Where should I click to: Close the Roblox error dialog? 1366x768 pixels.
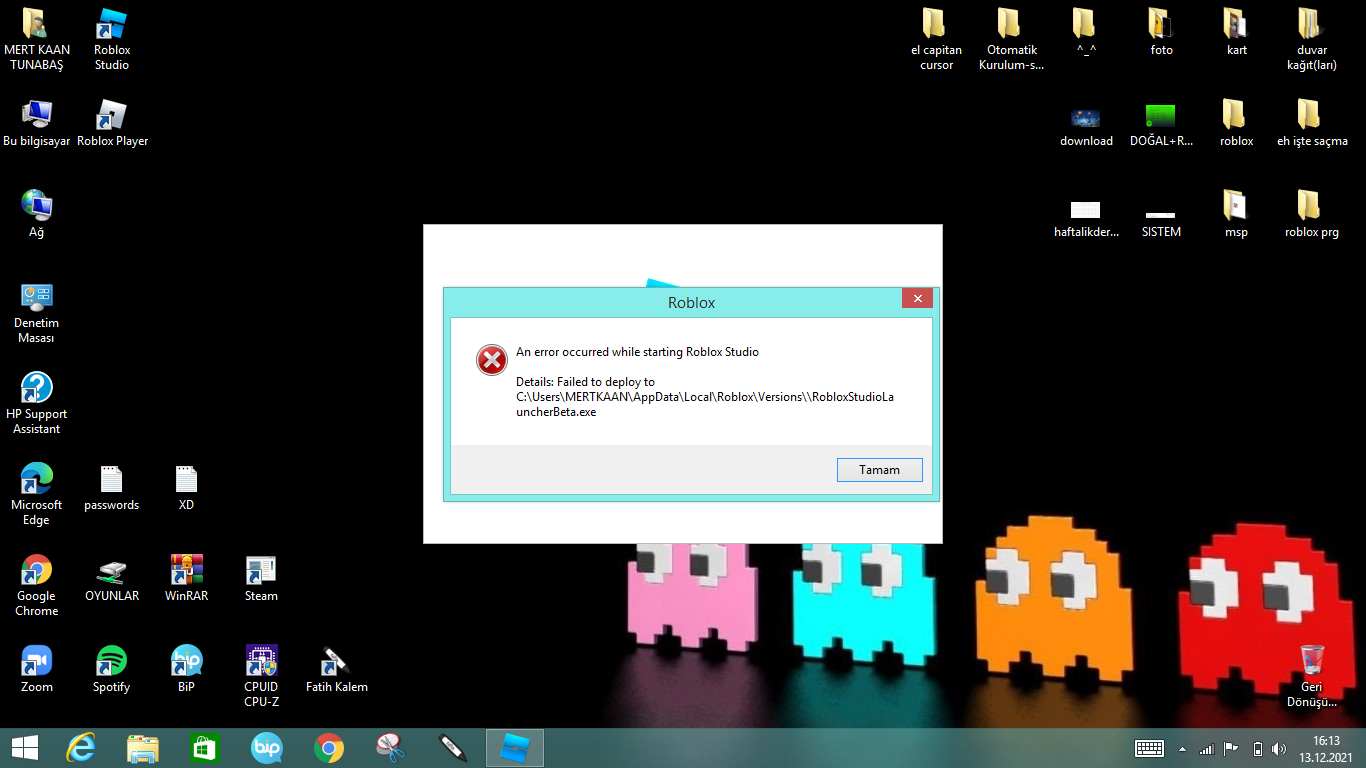click(x=917, y=298)
